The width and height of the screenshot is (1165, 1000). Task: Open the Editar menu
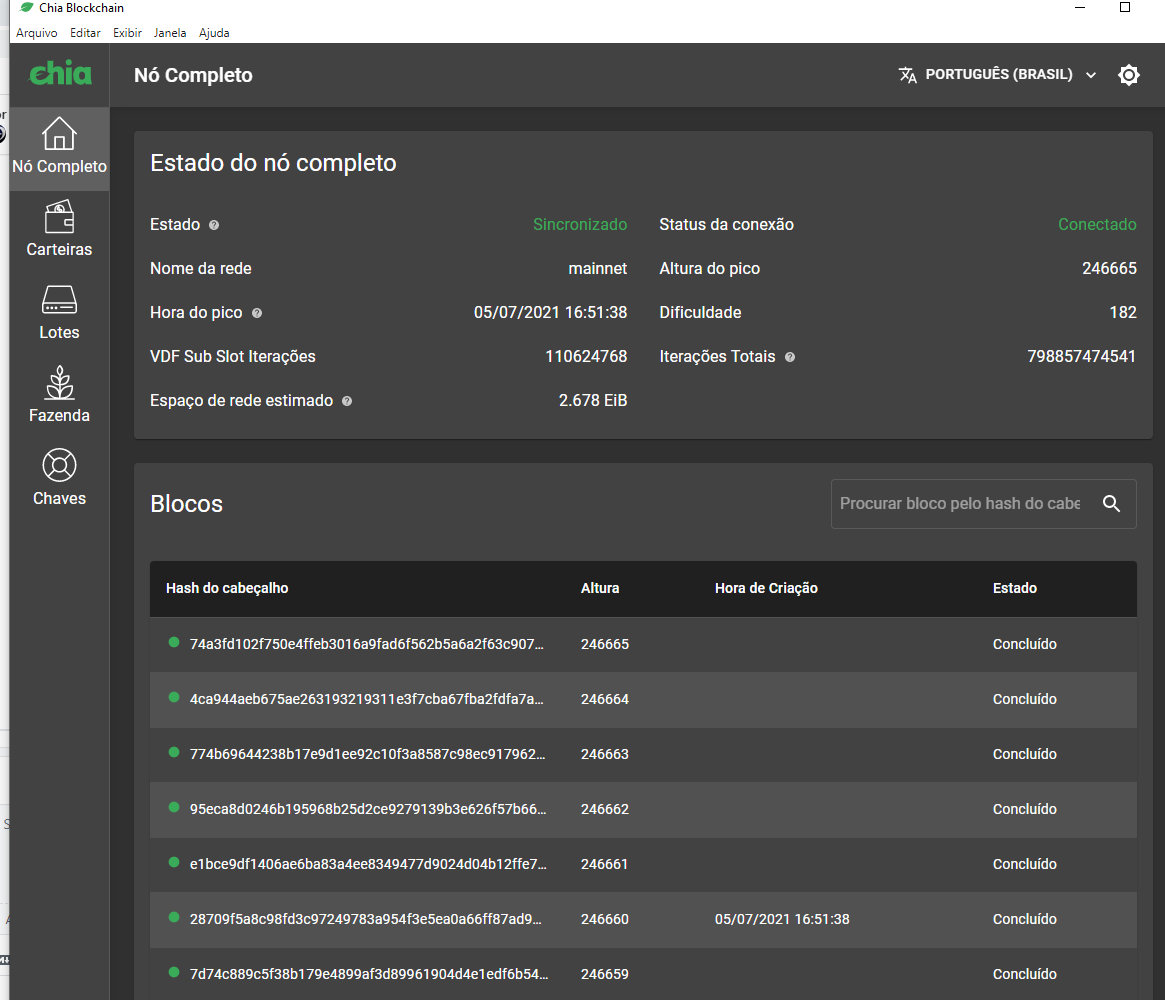click(85, 33)
